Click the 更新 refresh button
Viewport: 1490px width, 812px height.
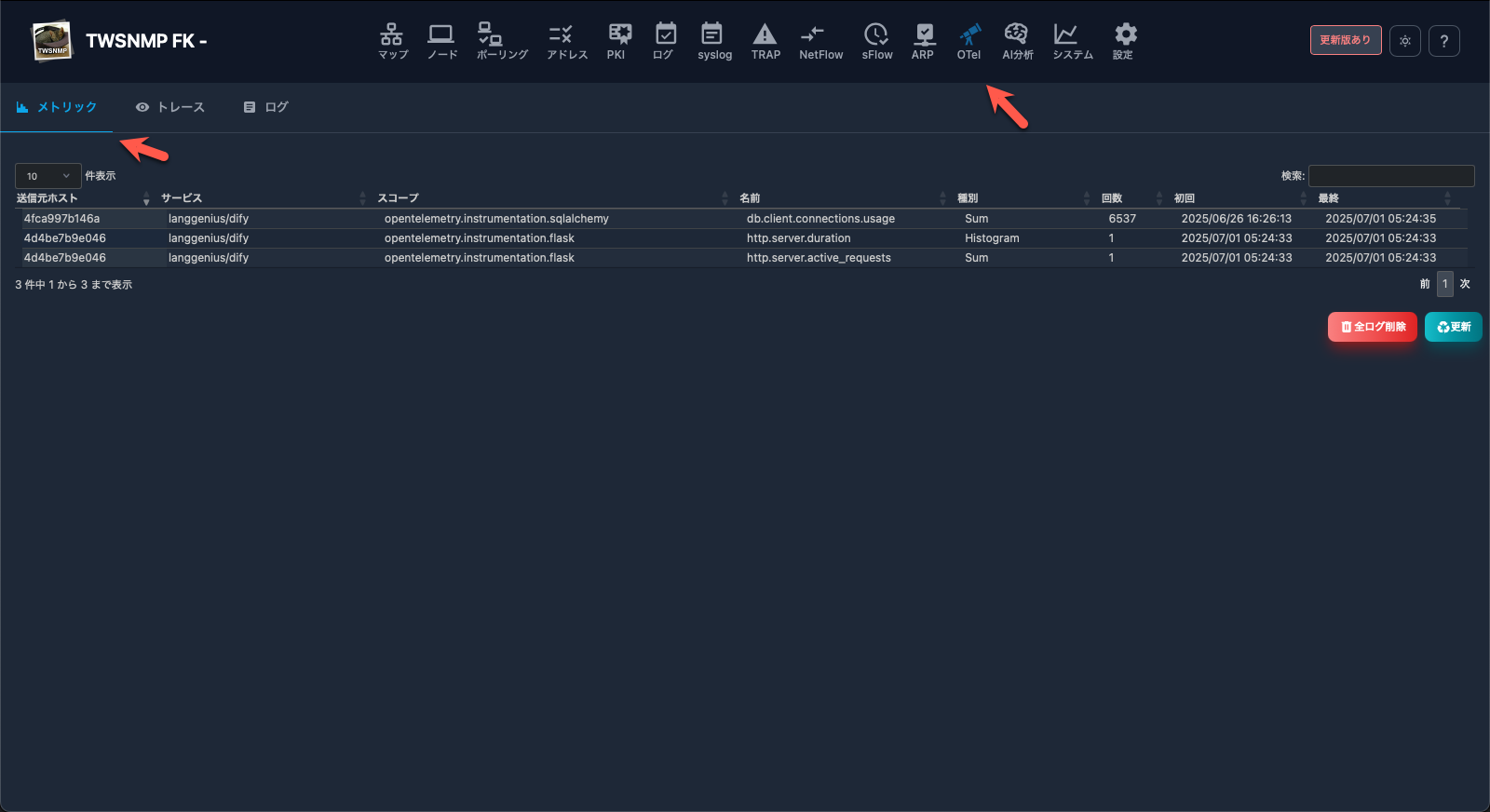1454,327
